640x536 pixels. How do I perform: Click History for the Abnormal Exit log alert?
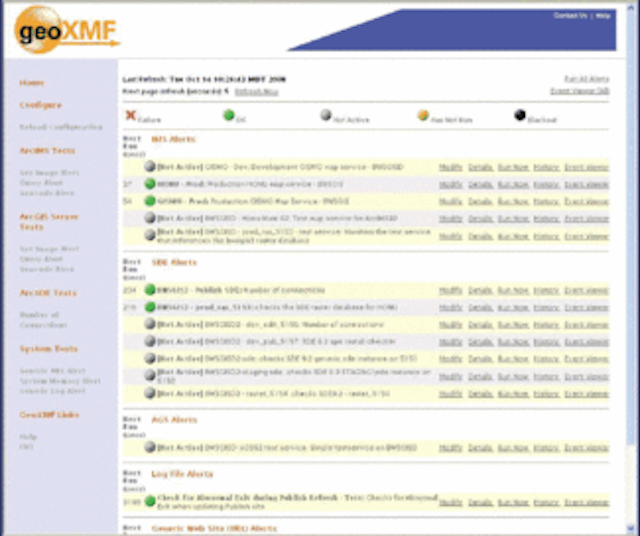[546, 503]
